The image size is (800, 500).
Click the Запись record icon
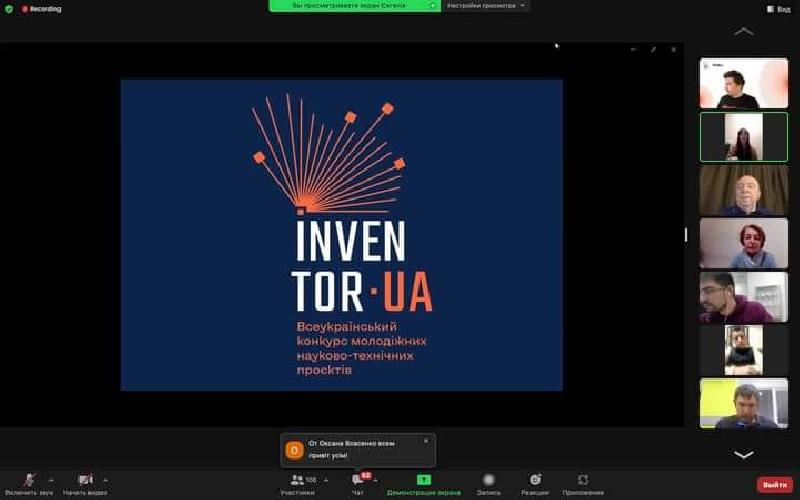click(x=488, y=481)
